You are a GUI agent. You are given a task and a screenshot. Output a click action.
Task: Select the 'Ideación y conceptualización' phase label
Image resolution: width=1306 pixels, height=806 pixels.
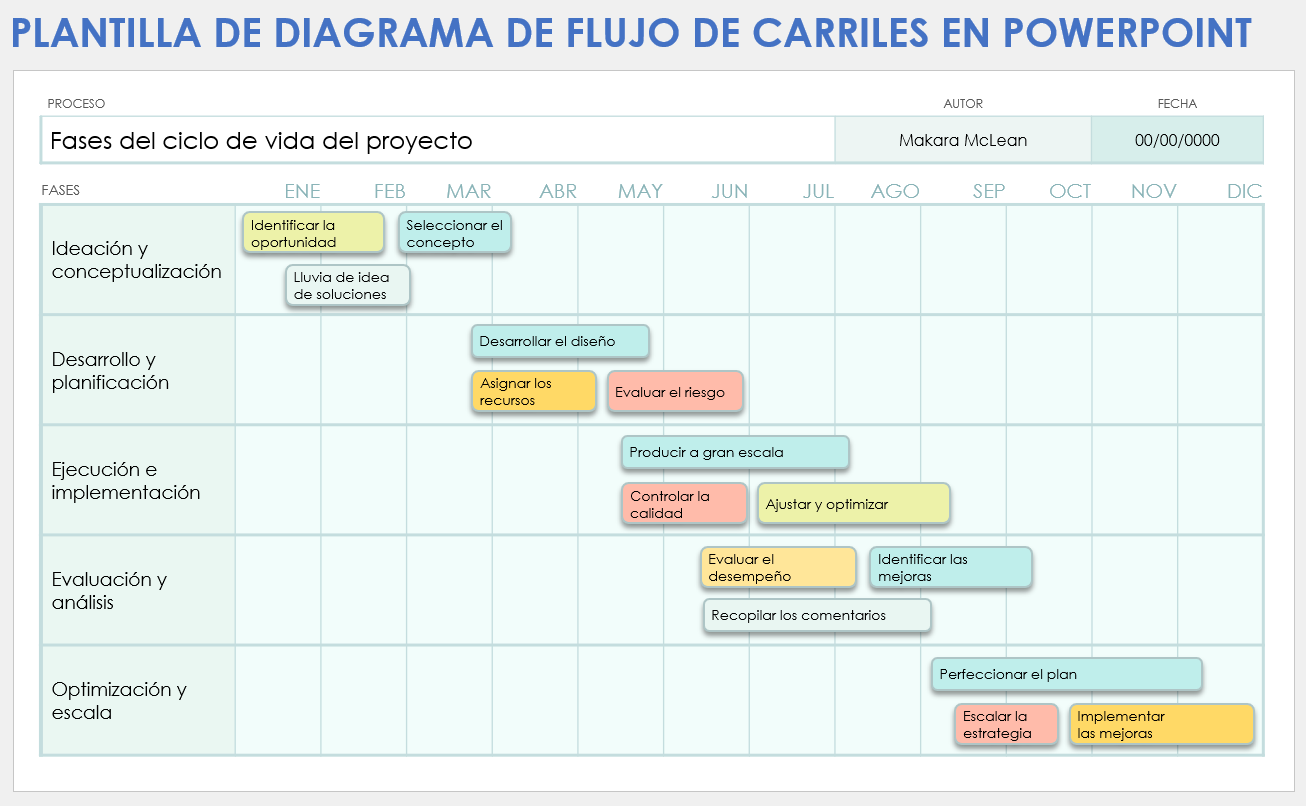pyautogui.click(x=137, y=260)
